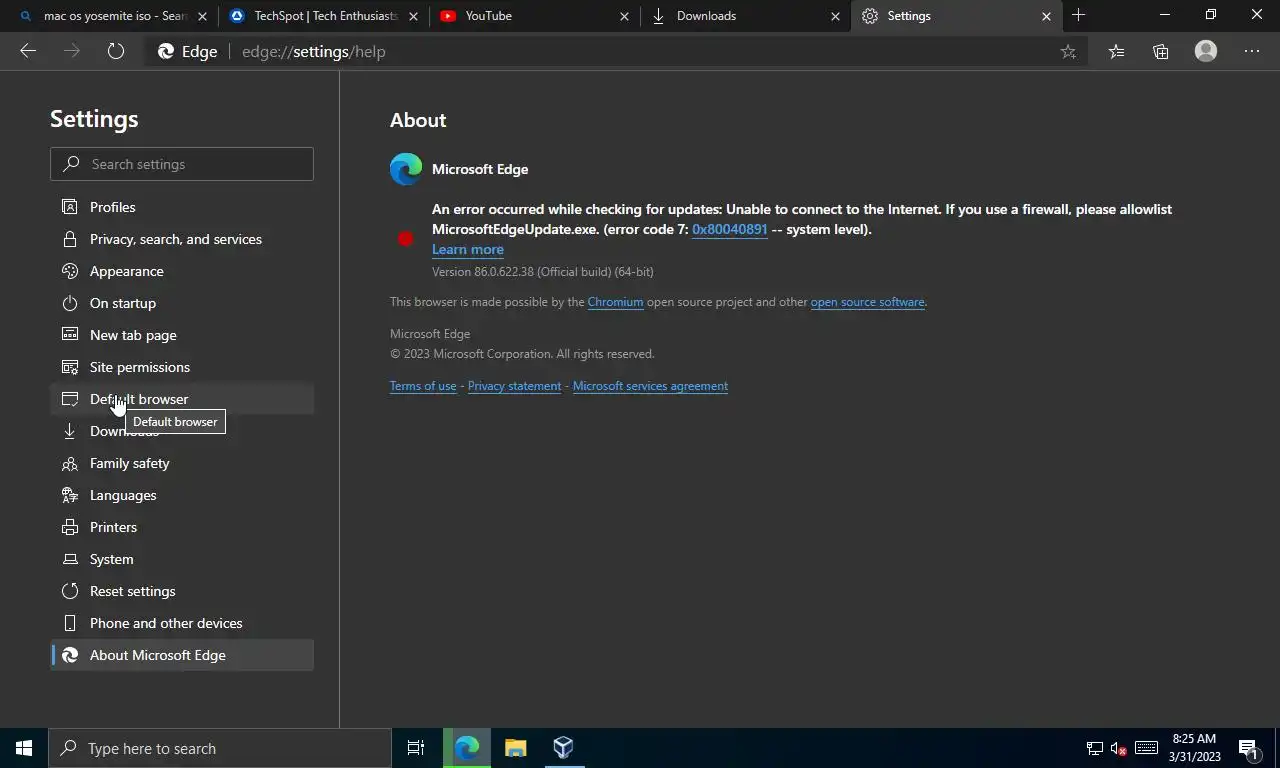This screenshot has height=768, width=1280.
Task: Open System settings section
Action: (x=182, y=559)
